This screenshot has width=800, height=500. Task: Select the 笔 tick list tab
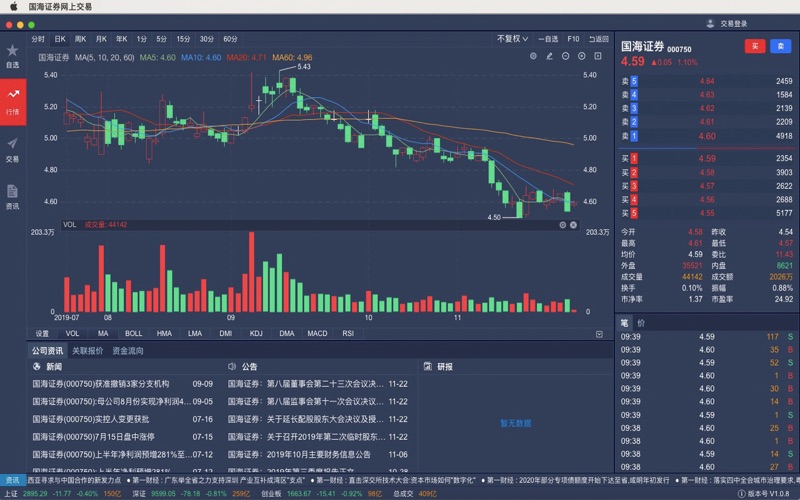[x=624, y=323]
